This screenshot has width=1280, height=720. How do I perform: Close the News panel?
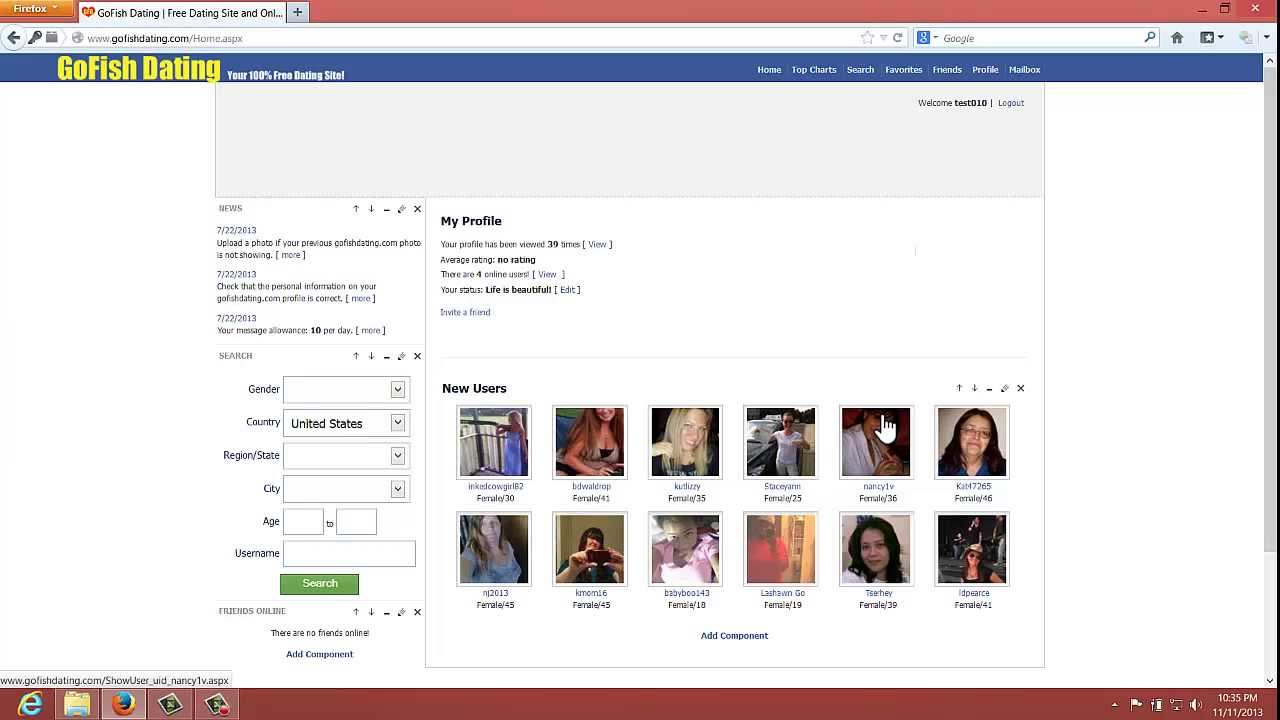click(x=417, y=209)
